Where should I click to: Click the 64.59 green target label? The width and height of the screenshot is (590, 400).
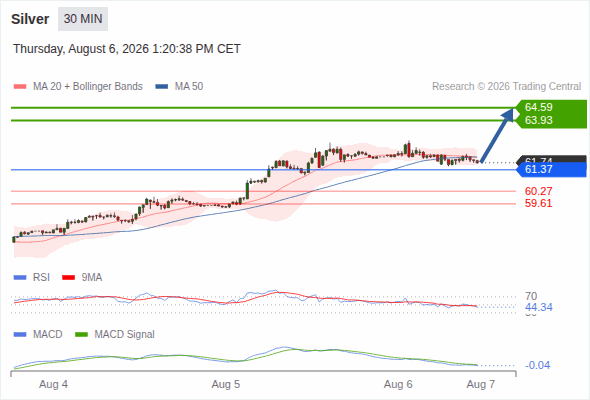[538, 107]
